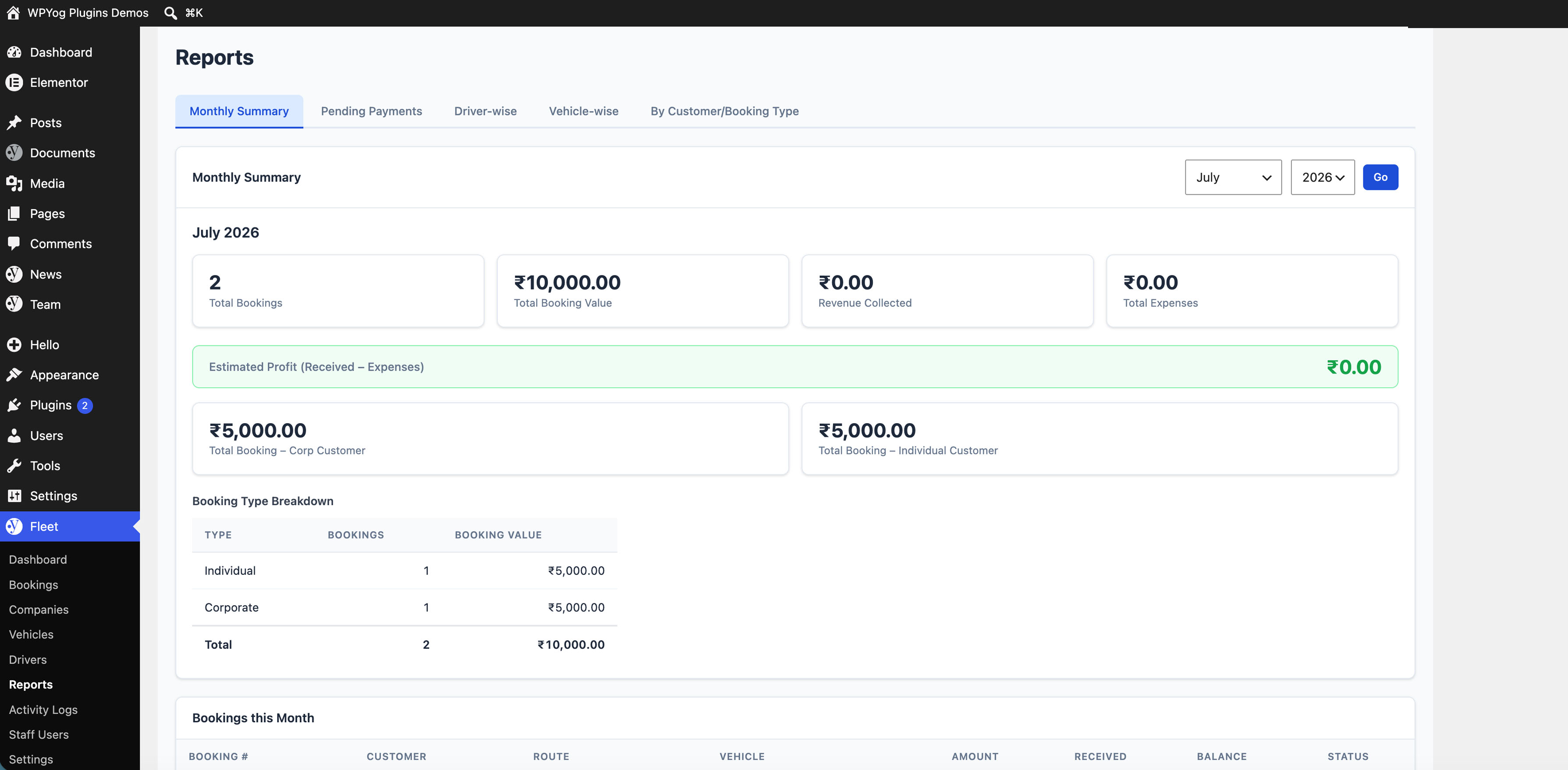Open Activity Logs submenu item

[x=43, y=709]
